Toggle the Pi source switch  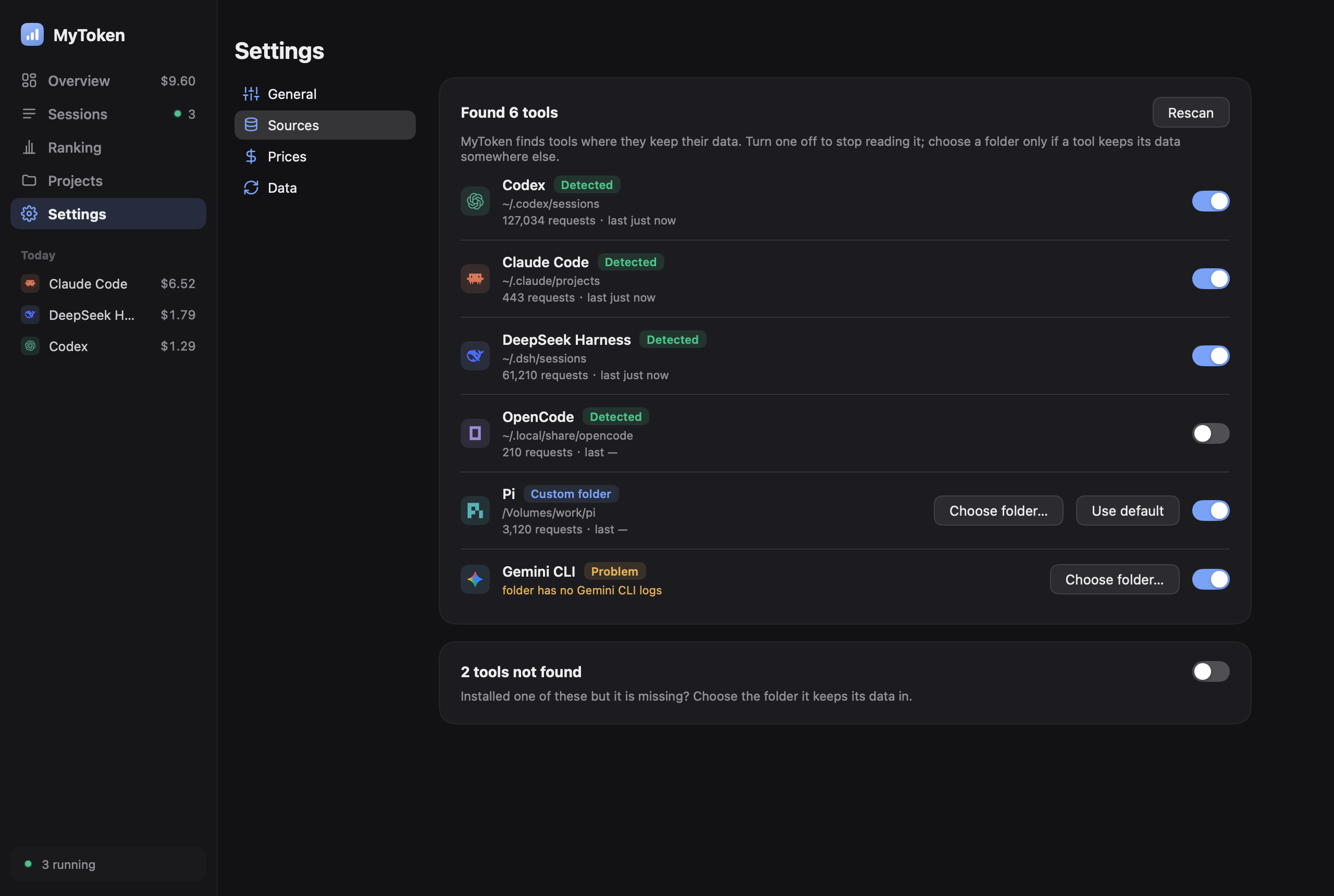1211,511
